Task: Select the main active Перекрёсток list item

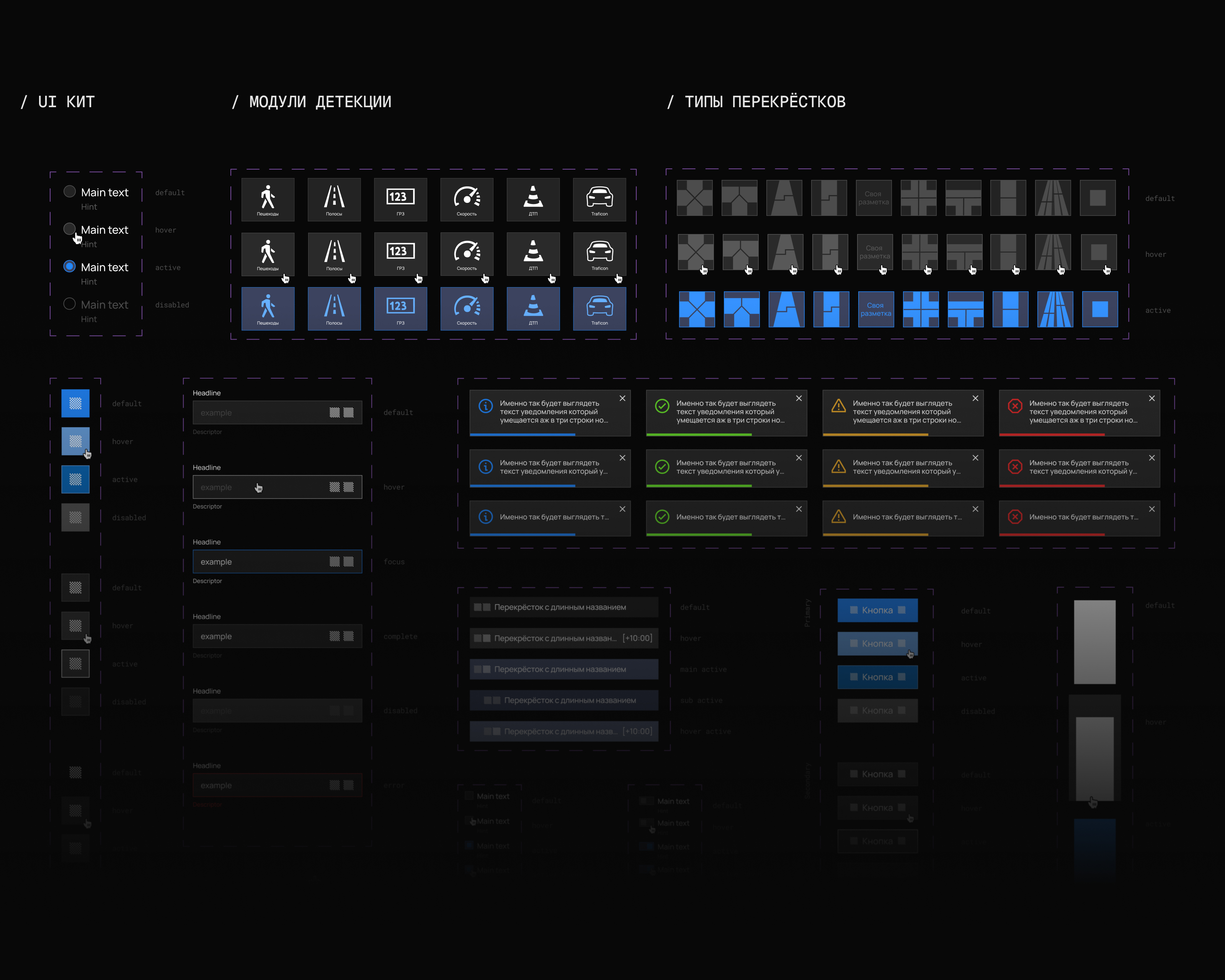Action: click(563, 669)
